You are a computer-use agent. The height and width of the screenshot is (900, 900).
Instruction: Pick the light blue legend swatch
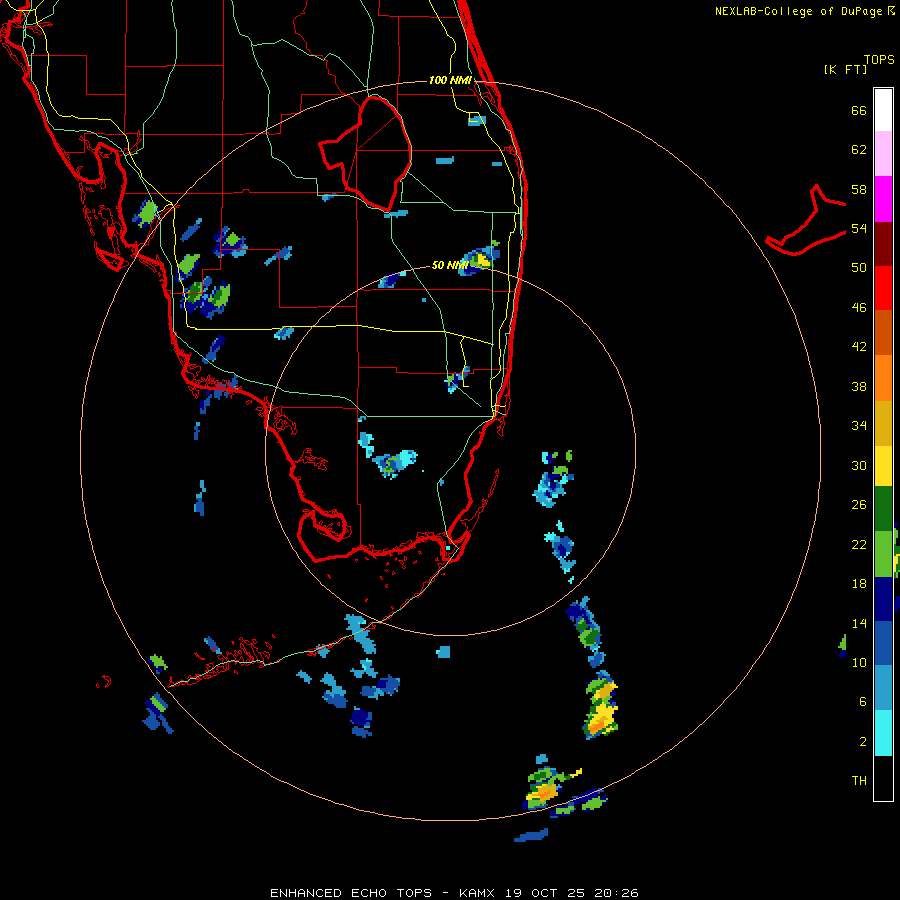point(883,688)
